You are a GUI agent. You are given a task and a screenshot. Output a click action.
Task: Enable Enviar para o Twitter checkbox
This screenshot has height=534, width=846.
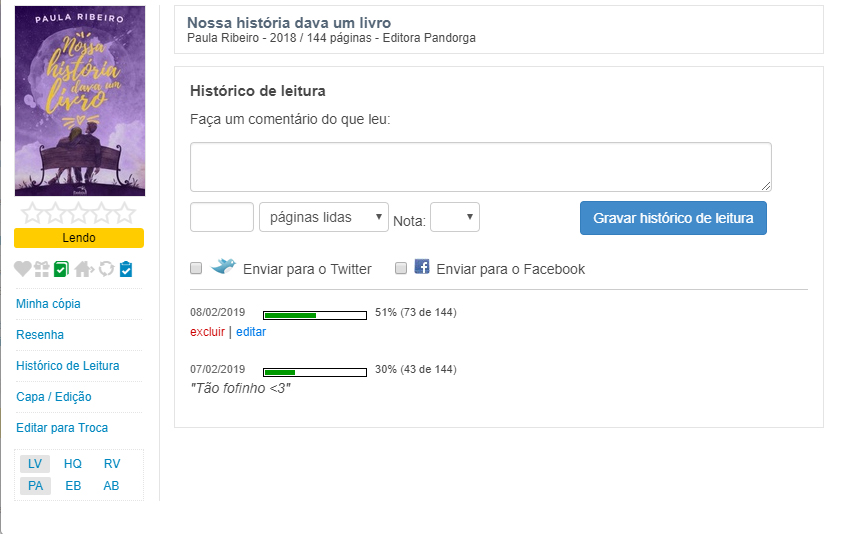[196, 268]
